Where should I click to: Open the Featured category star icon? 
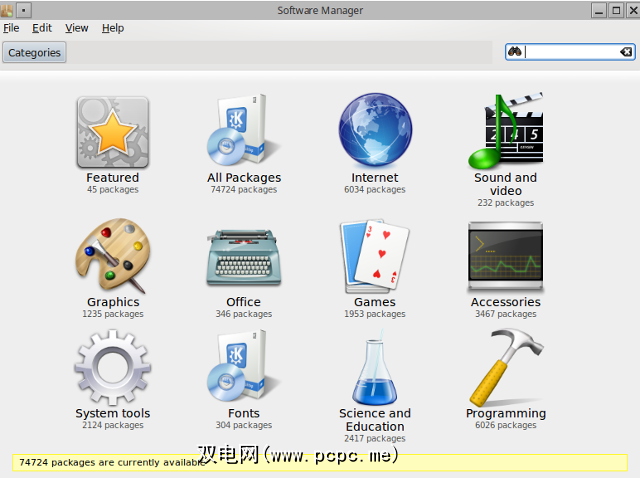point(112,133)
